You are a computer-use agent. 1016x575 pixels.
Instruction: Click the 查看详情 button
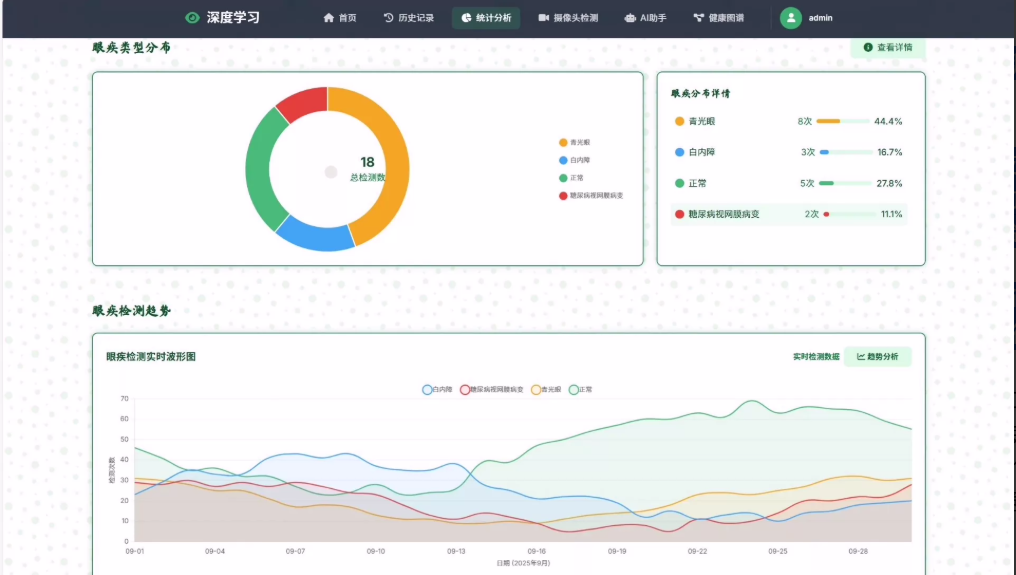tap(888, 47)
